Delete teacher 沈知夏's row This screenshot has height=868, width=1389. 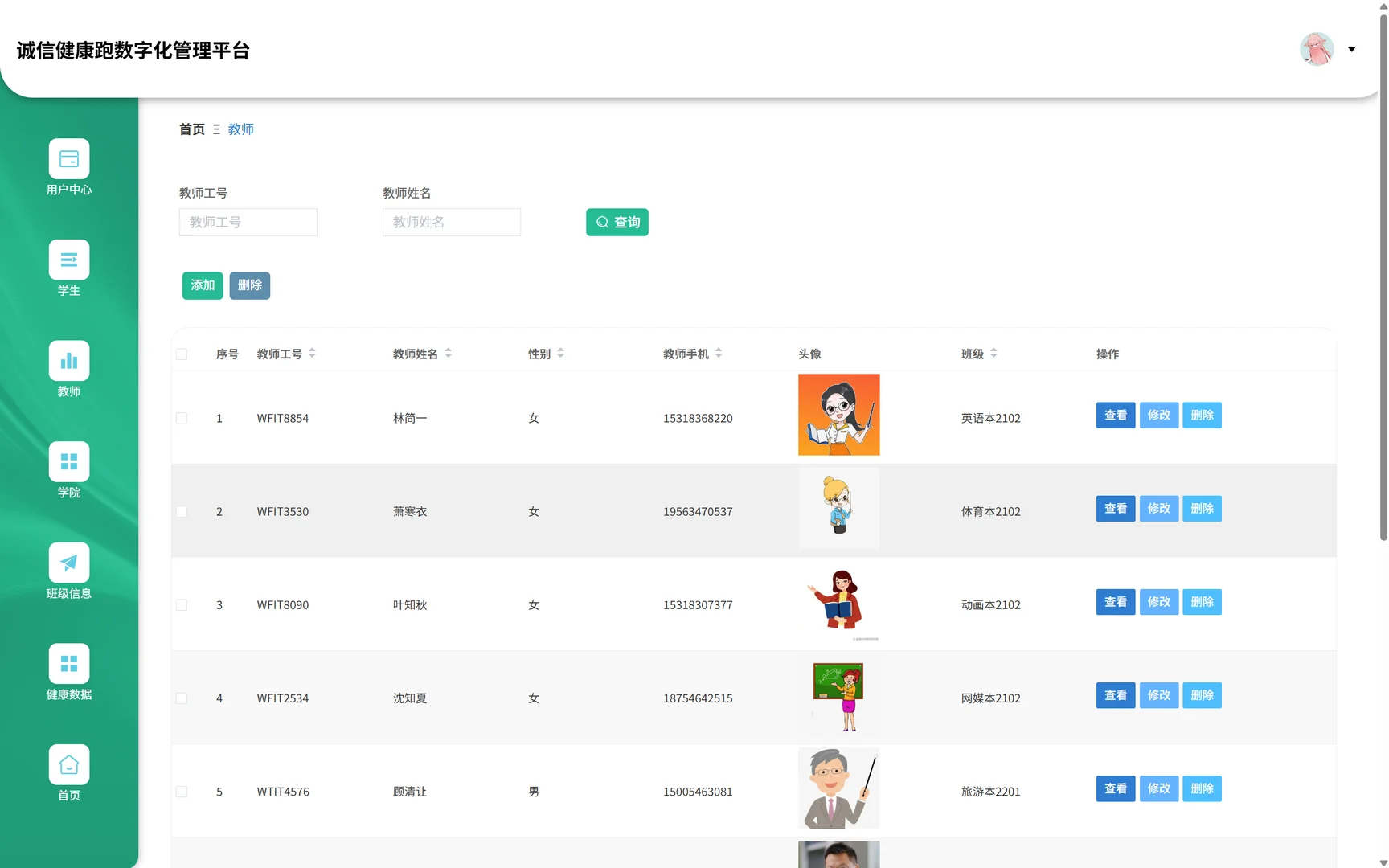tap(1203, 695)
